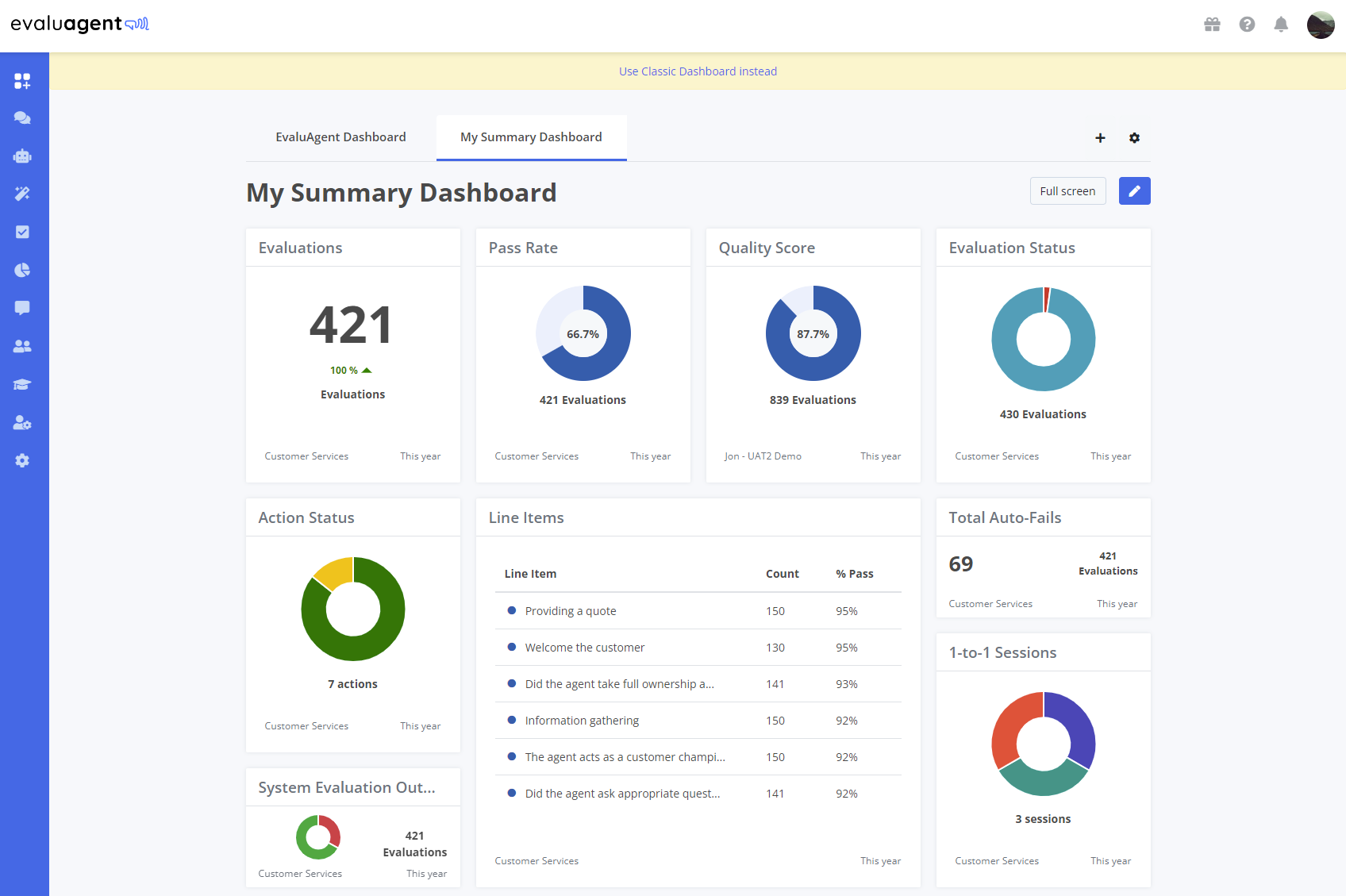This screenshot has height=896, width=1346.
Task: Click the 100 % increase indicator
Action: point(351,371)
